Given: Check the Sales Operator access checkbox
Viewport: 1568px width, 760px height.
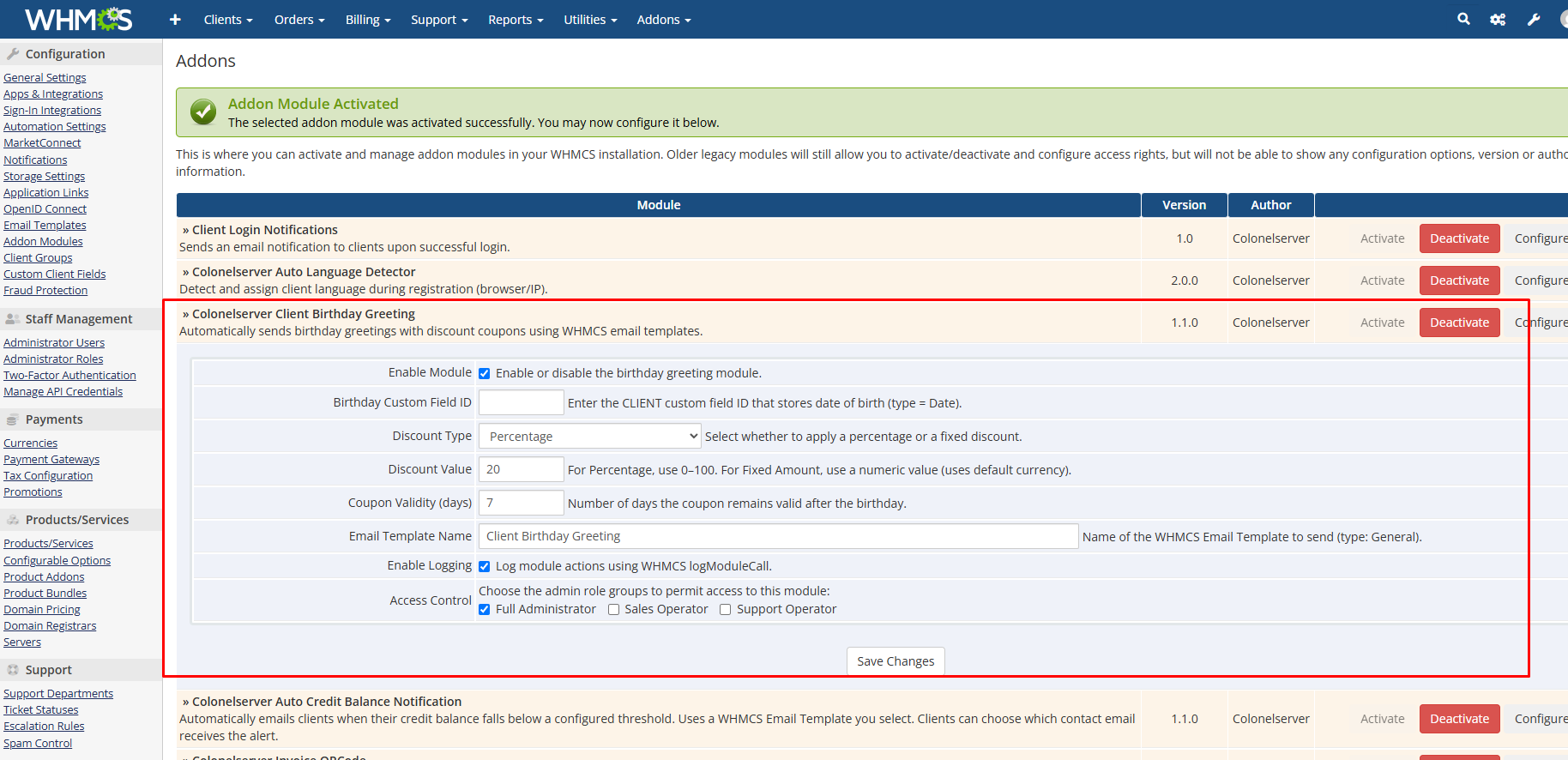Looking at the screenshot, I should [613, 610].
